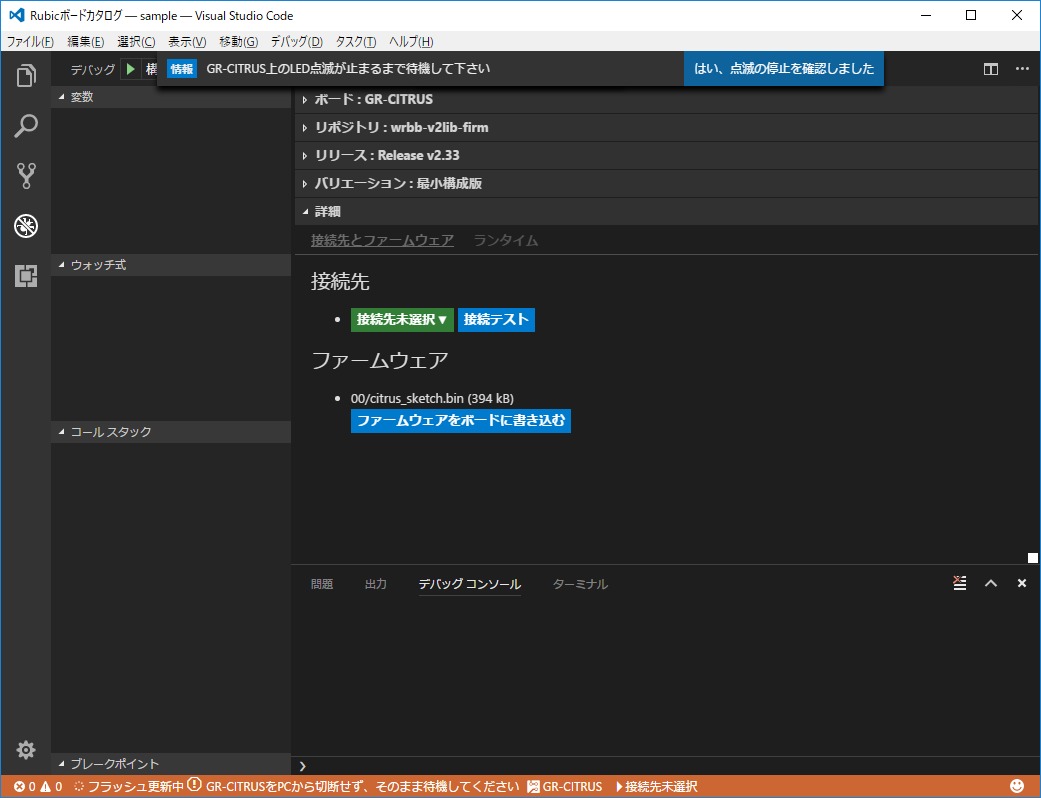Click the フラッシュ更新中 status bar message
The width and height of the screenshot is (1041, 798).
coord(129,787)
